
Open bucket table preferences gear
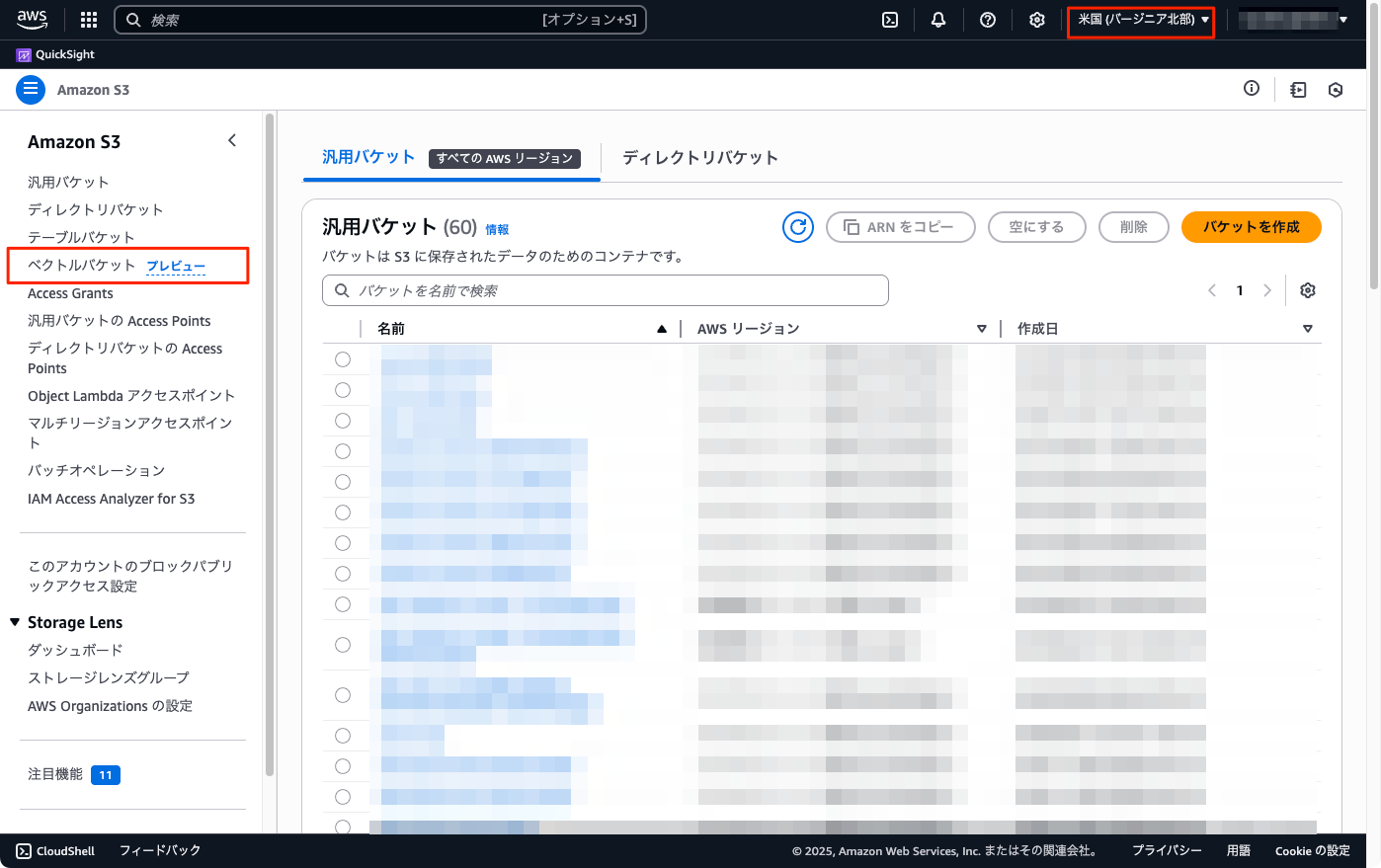point(1308,290)
